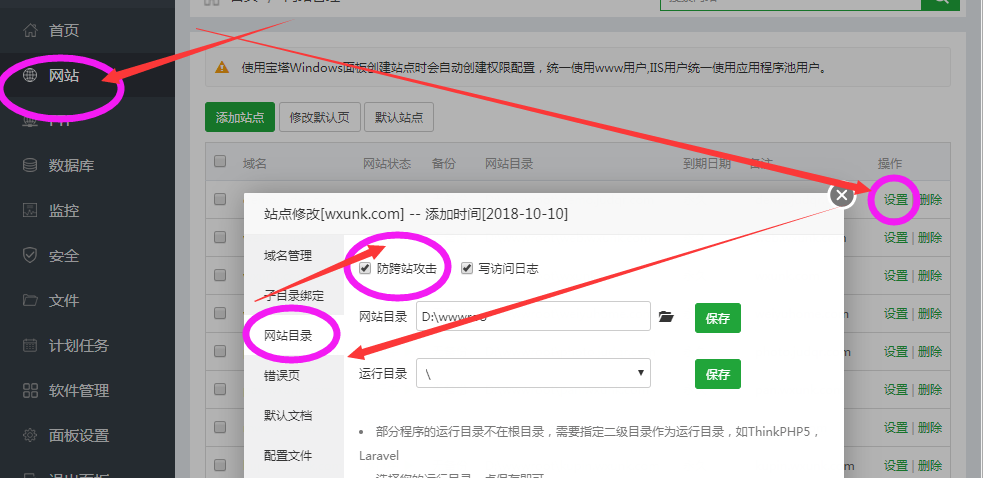
Task: Toggle the 写访问日志 checkbox
Action: pyautogui.click(x=467, y=269)
